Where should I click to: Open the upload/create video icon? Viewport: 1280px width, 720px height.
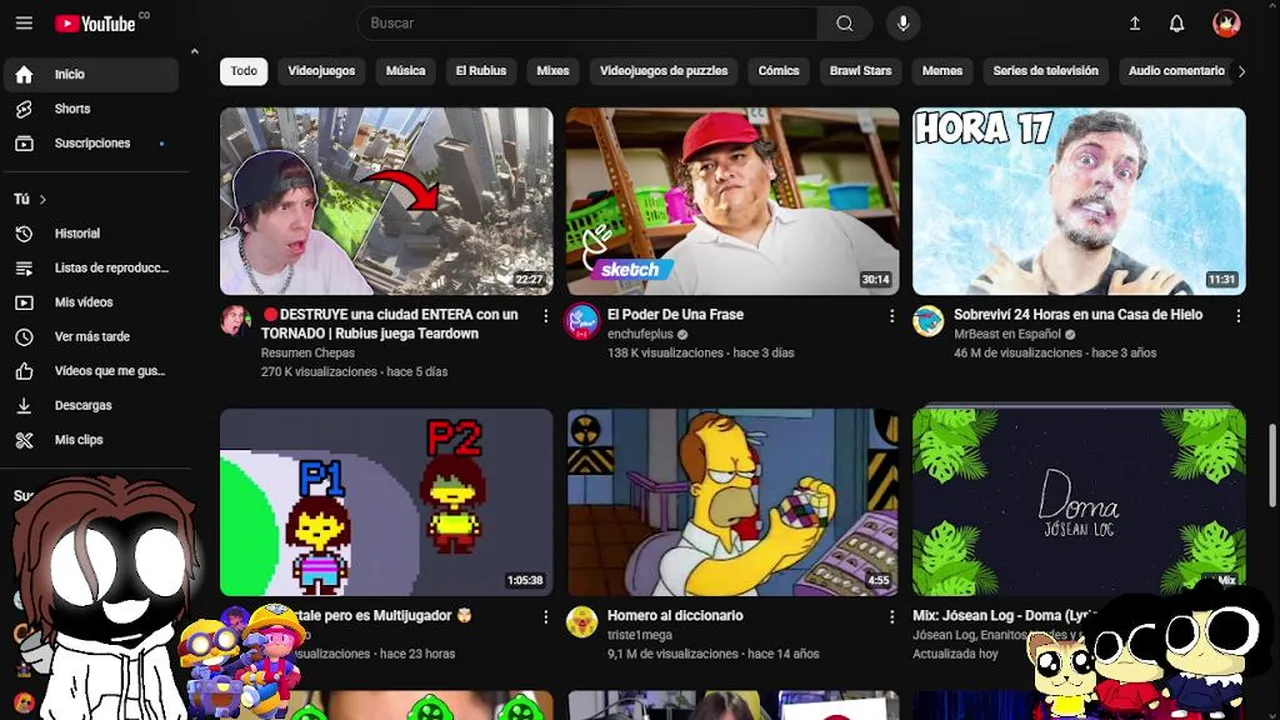pyautogui.click(x=1135, y=23)
